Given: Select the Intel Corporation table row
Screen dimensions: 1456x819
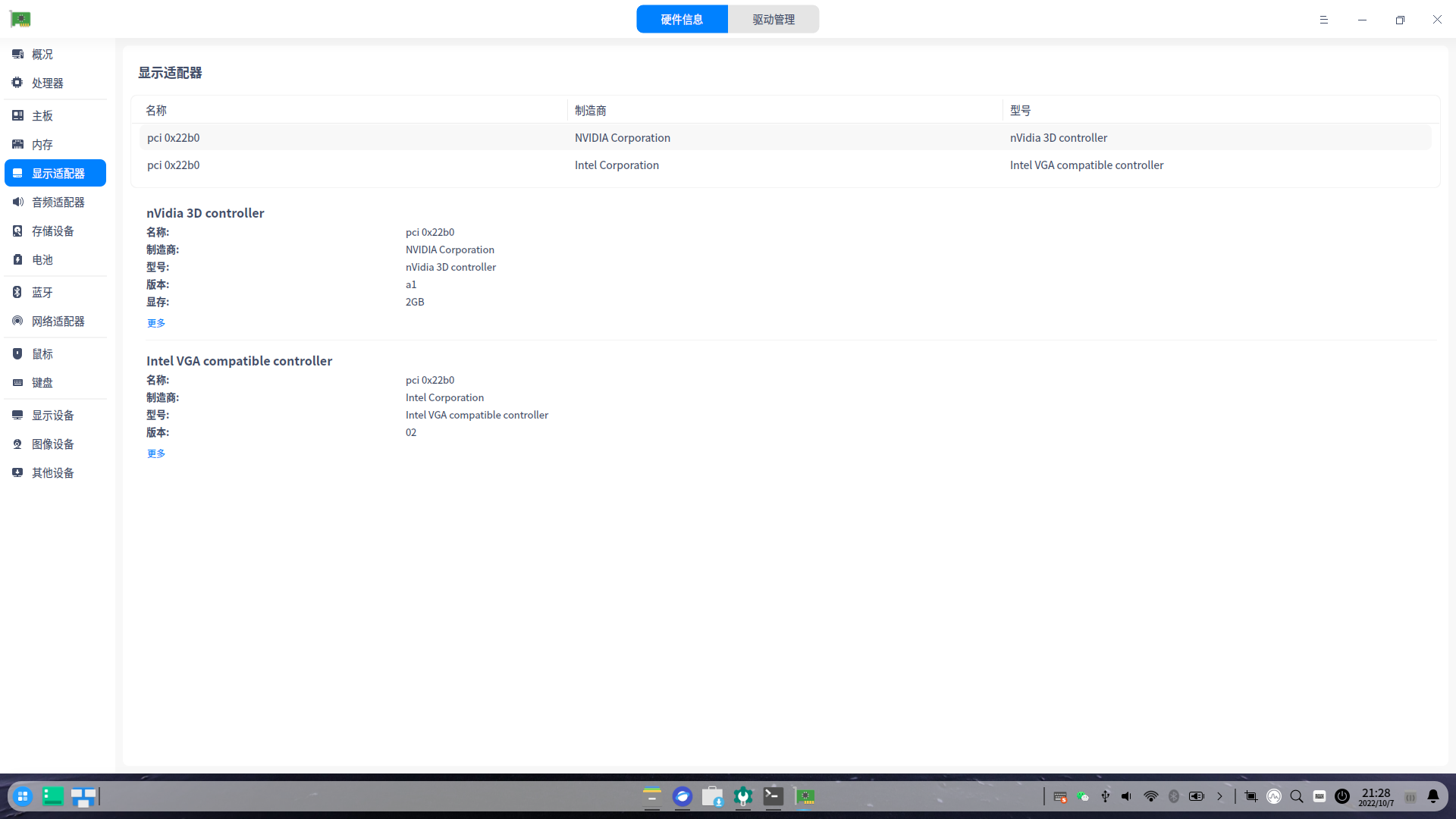Looking at the screenshot, I should tap(785, 165).
